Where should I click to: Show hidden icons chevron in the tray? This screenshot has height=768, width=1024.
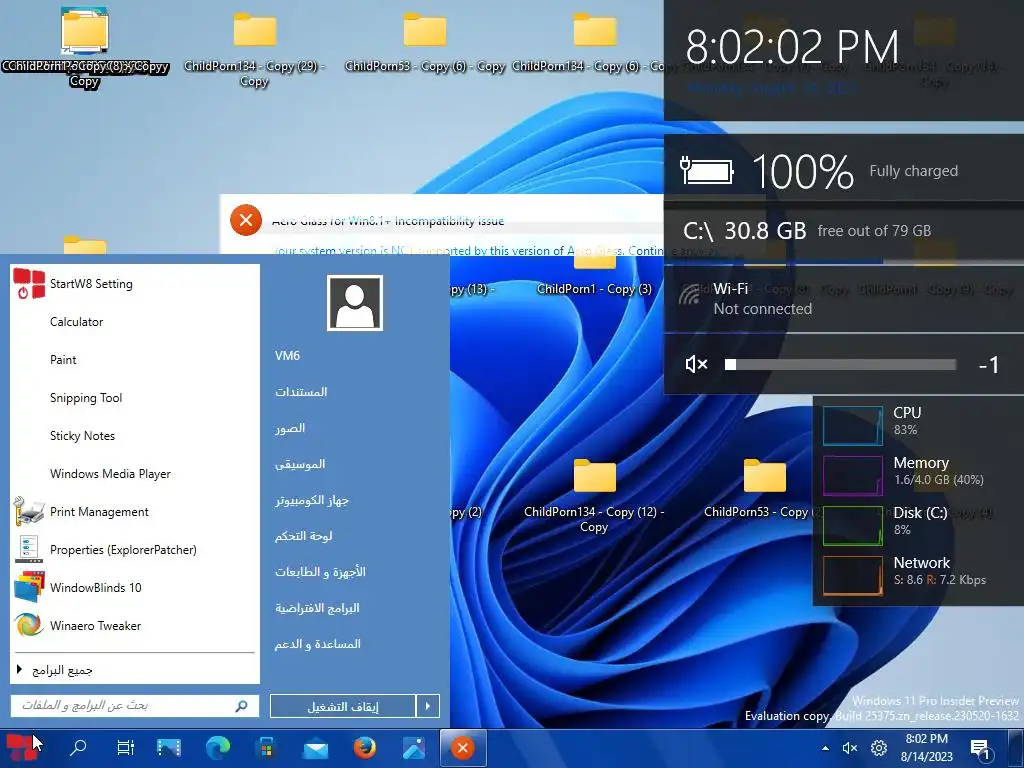[x=825, y=748]
